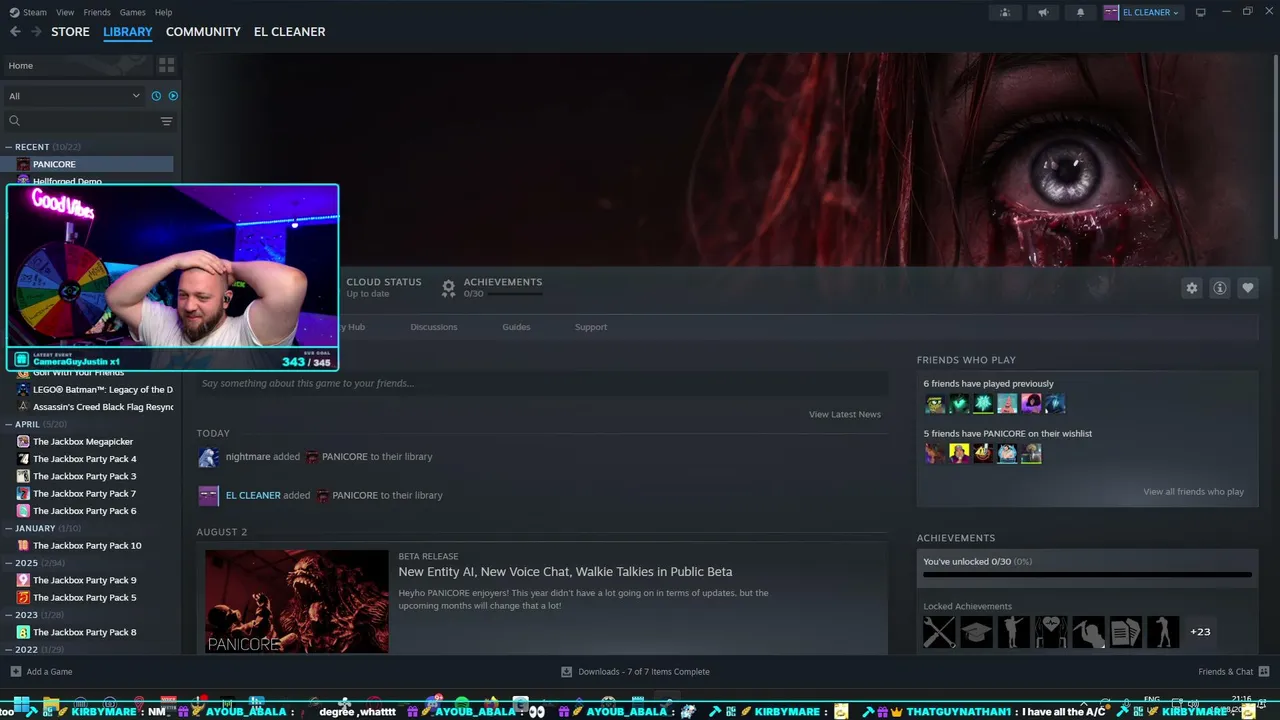Click the graduation cap locked achievement
The image size is (1280, 720).
point(976,632)
